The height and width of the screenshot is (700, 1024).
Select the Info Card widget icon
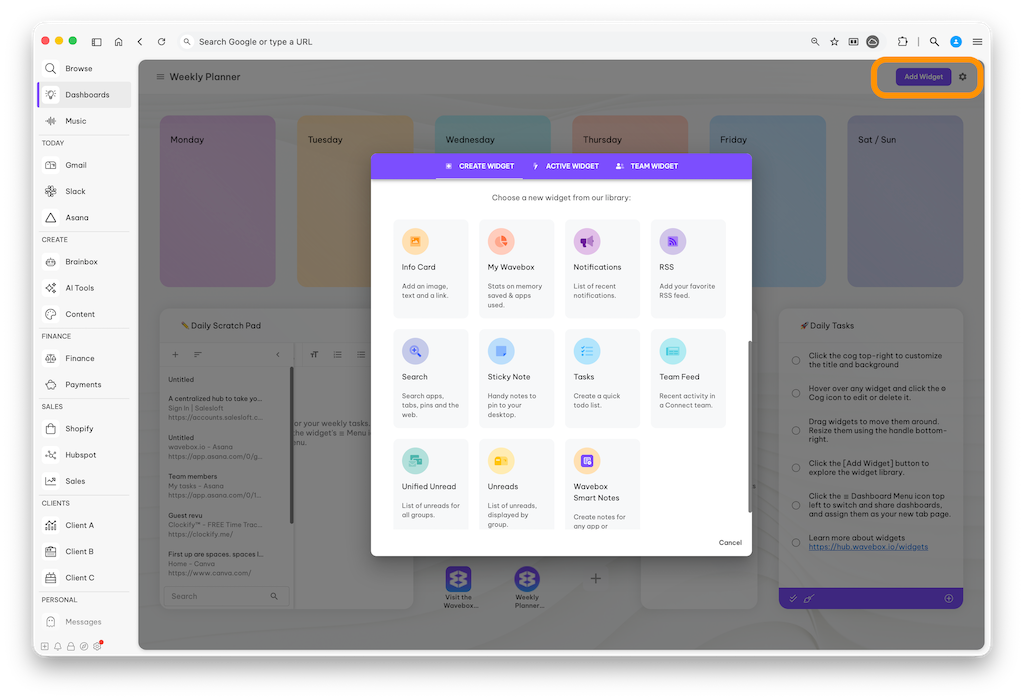click(415, 241)
